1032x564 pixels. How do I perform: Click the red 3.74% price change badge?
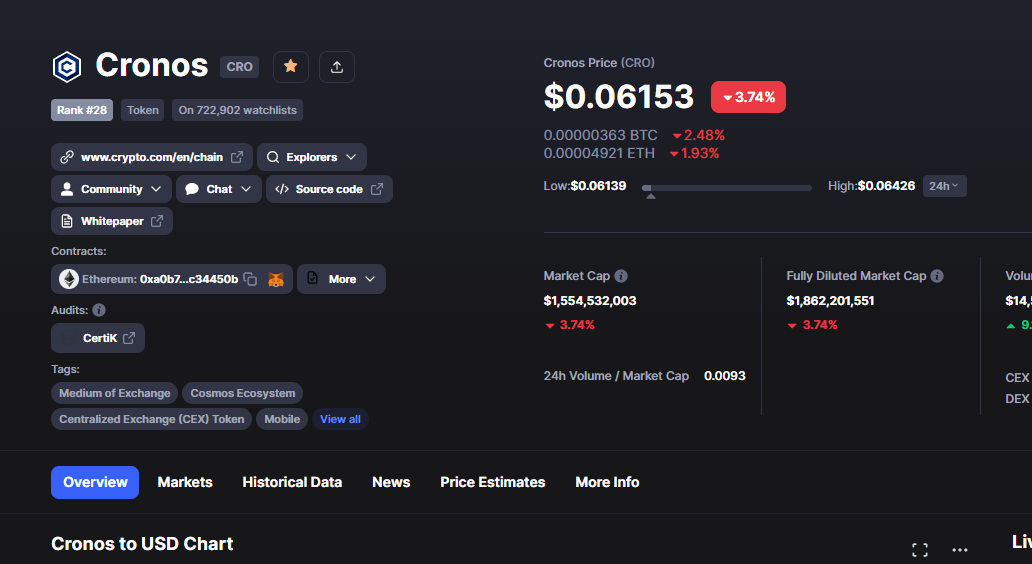tap(748, 97)
